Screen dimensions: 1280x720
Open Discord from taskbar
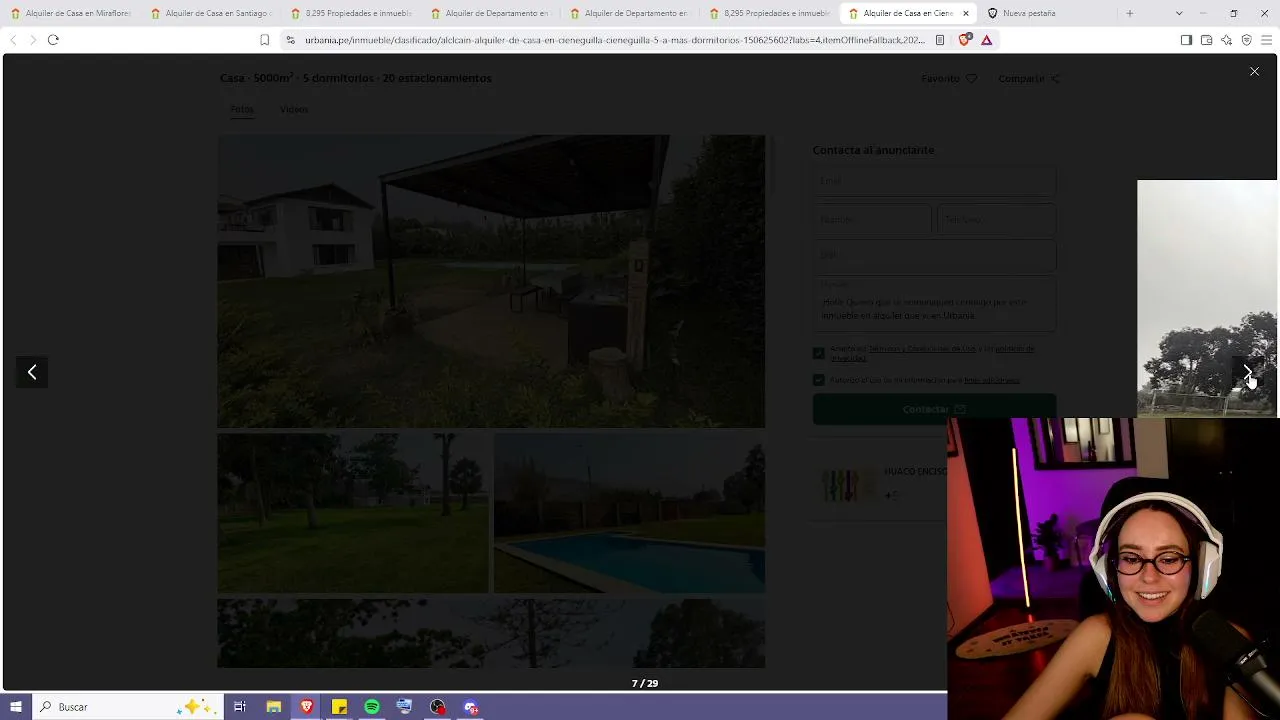(471, 707)
